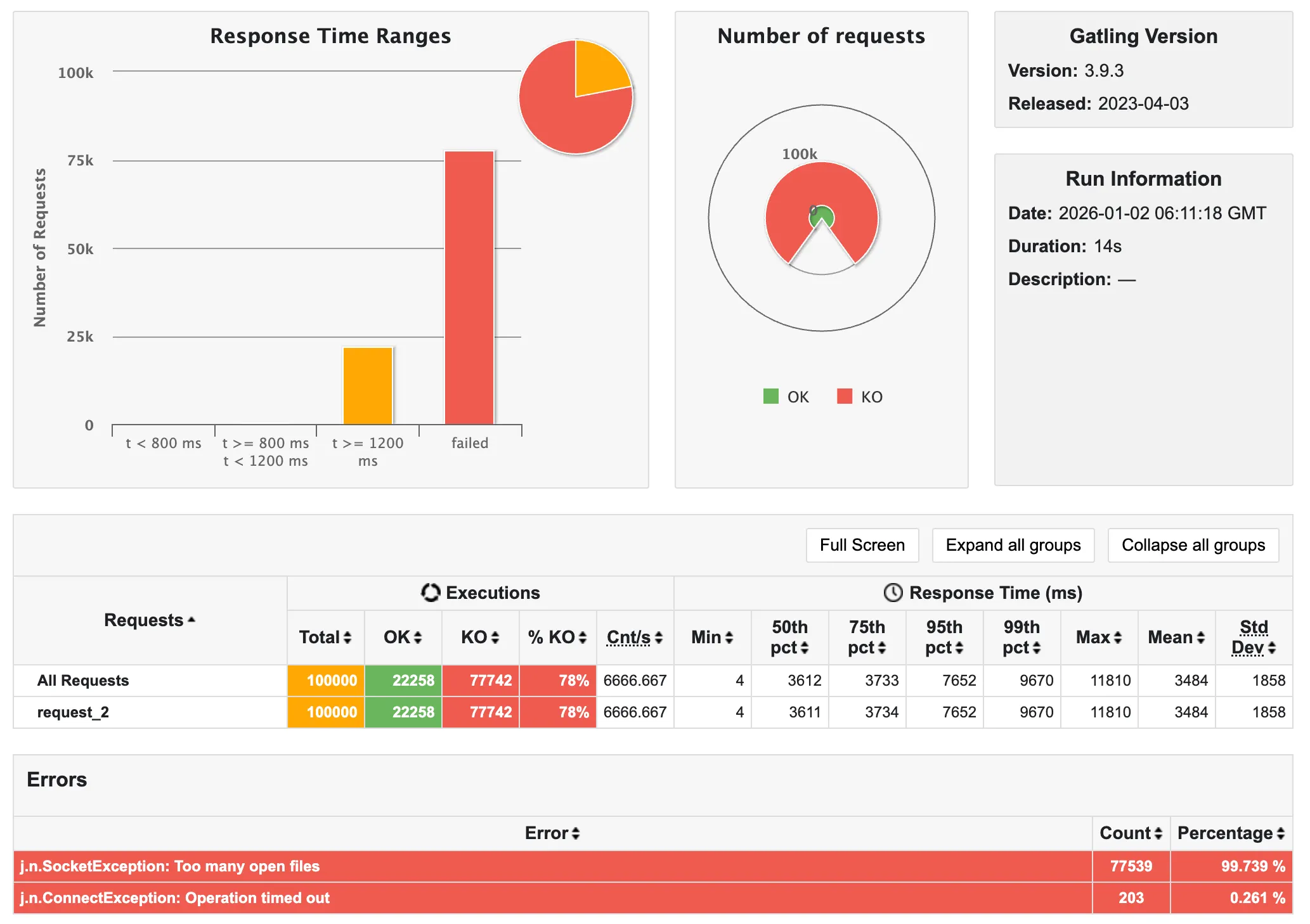Click the orange slice of pie chart
Screen dimensions: 1310x924
599,67
